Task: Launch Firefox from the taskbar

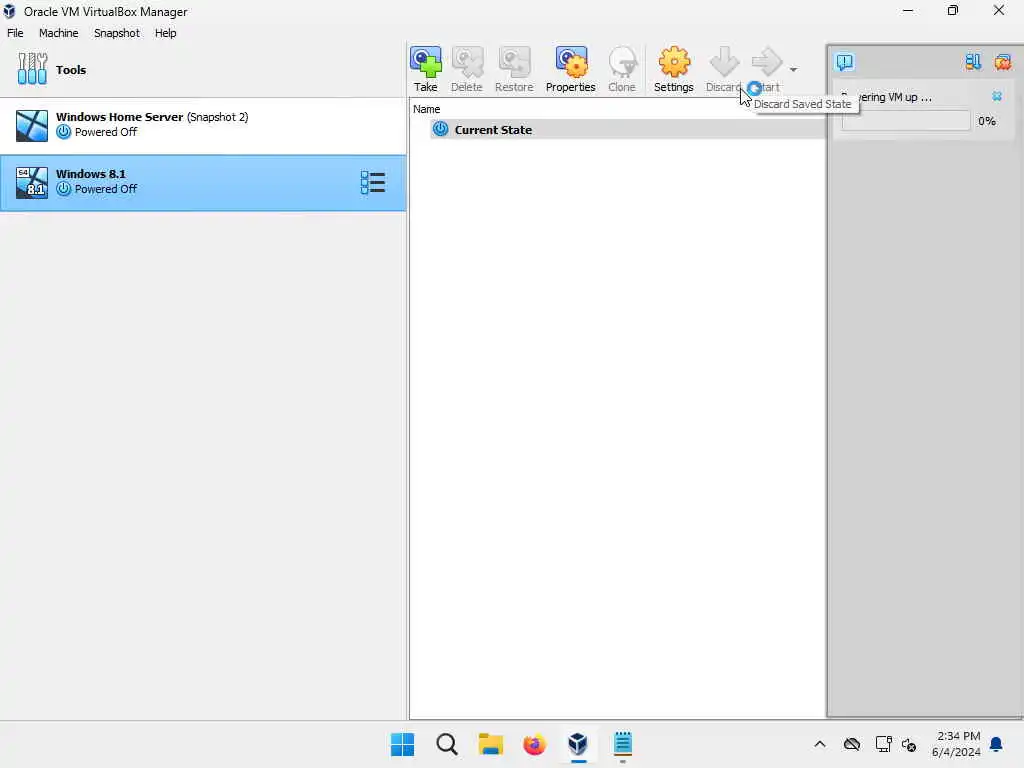Action: click(x=534, y=744)
